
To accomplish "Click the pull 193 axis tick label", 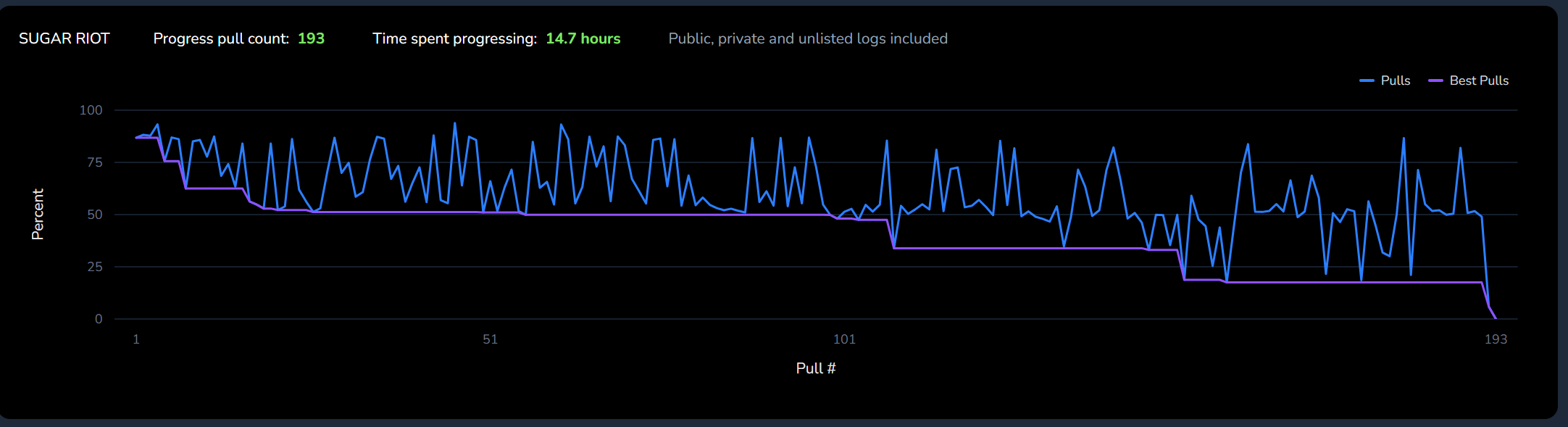I will pyautogui.click(x=1496, y=339).
